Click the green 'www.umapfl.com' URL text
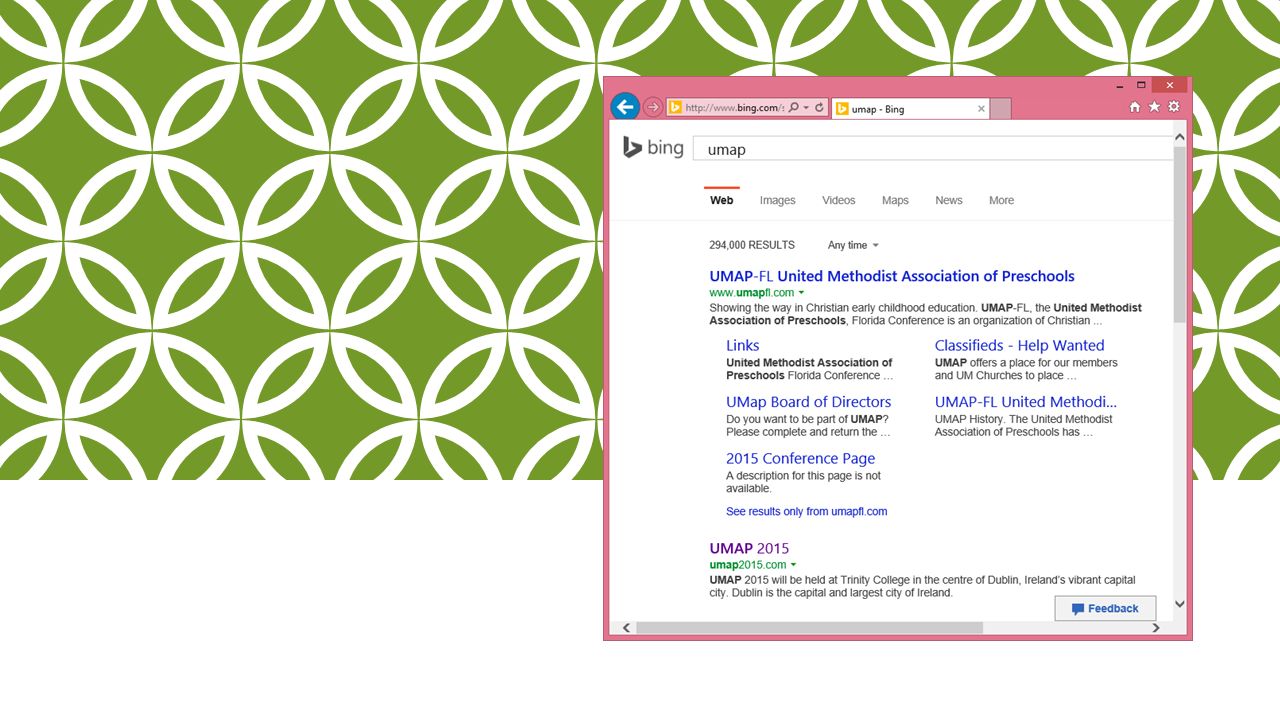The image size is (1280, 720). 752,292
